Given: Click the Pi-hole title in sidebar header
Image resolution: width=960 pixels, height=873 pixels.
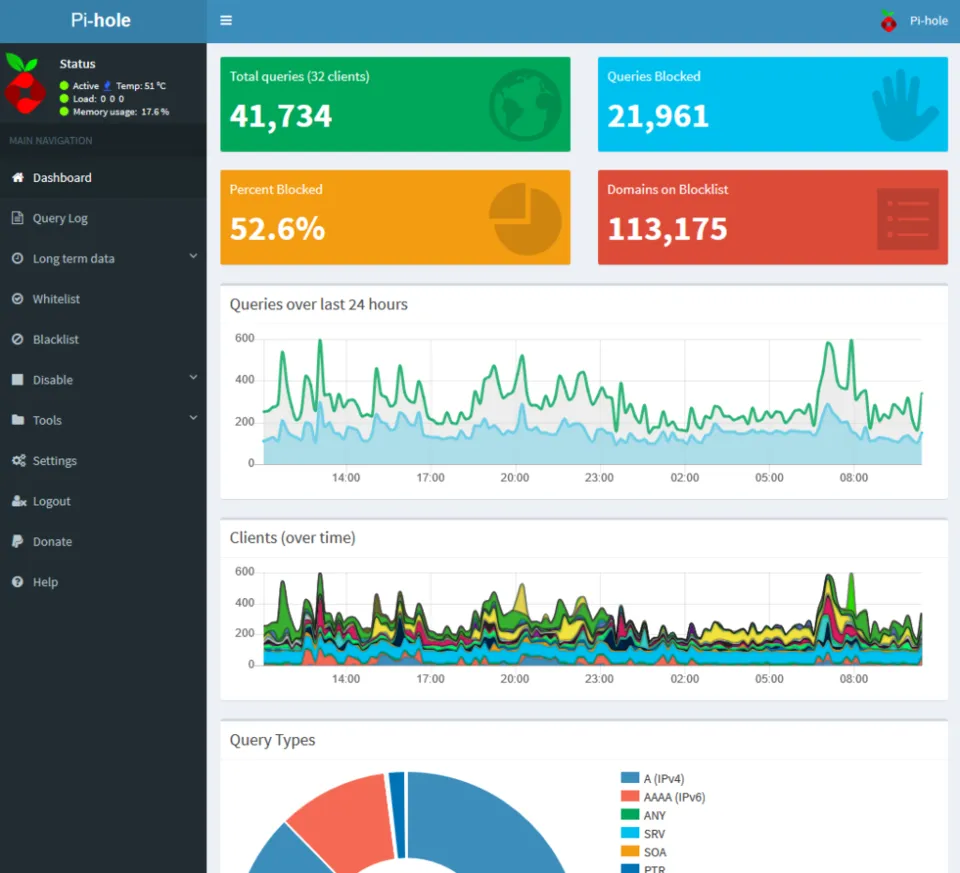Looking at the screenshot, I should coord(100,20).
